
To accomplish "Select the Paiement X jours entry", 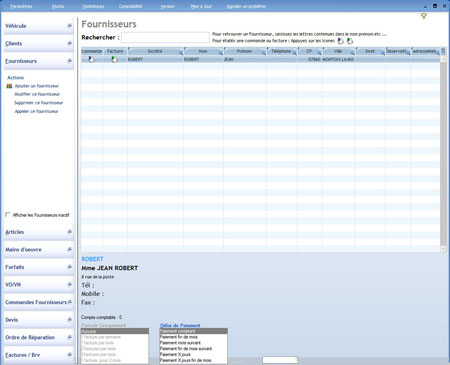I will point(193,354).
